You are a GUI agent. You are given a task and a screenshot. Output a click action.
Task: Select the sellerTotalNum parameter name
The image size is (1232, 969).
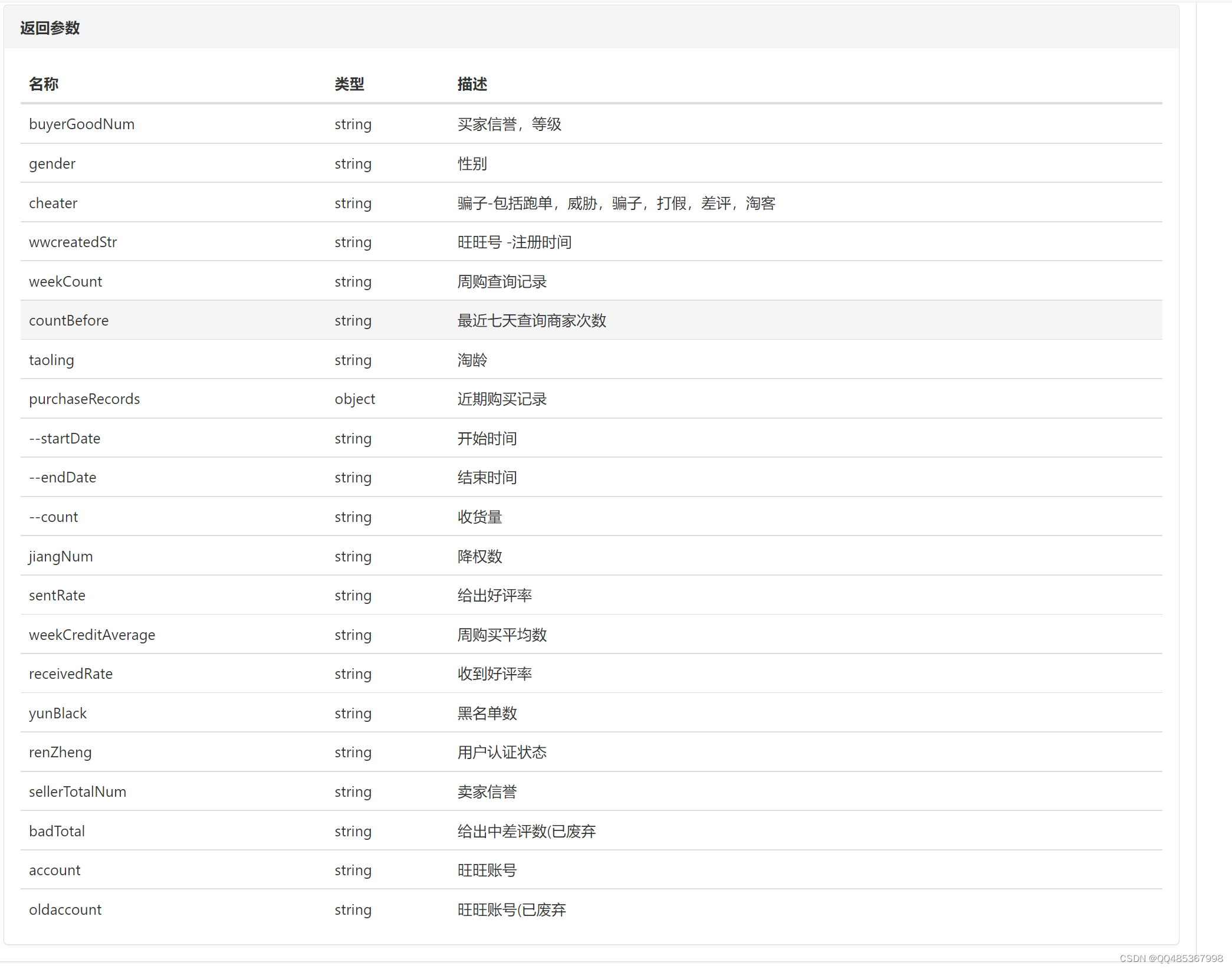click(x=78, y=791)
